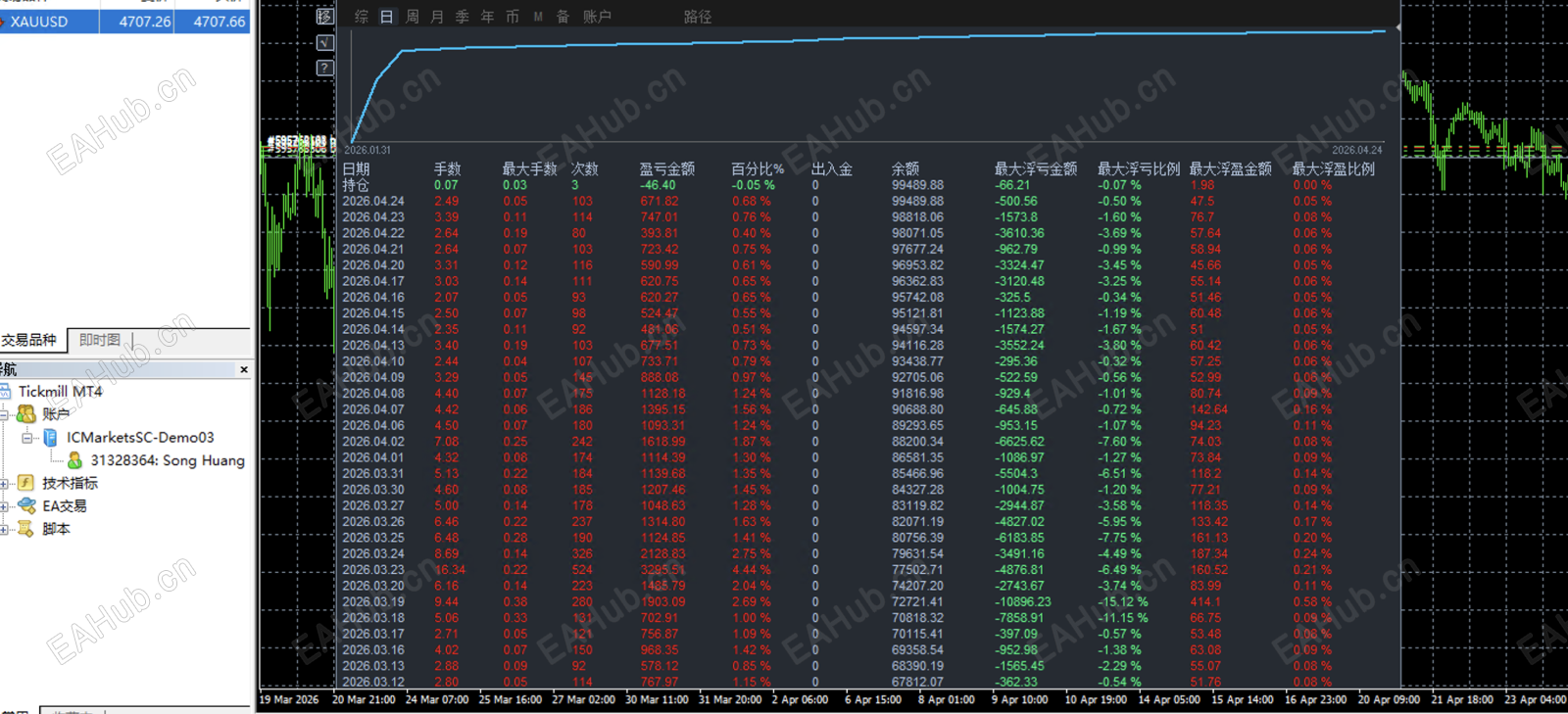Click the Tickmill MT4 root icon
1568x714 pixels.
tap(6, 391)
